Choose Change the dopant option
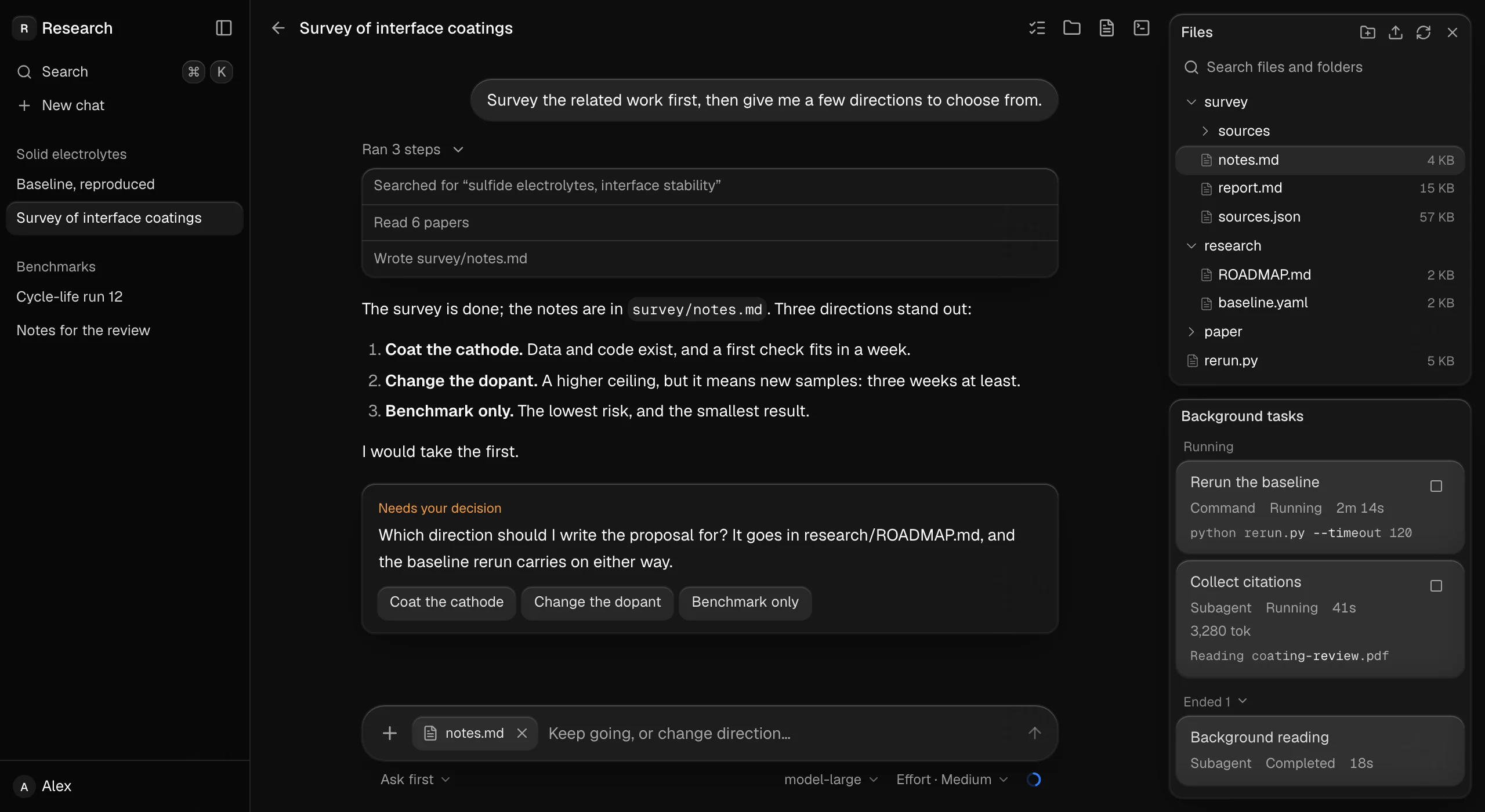This screenshot has width=1485, height=812. pyautogui.click(x=597, y=603)
